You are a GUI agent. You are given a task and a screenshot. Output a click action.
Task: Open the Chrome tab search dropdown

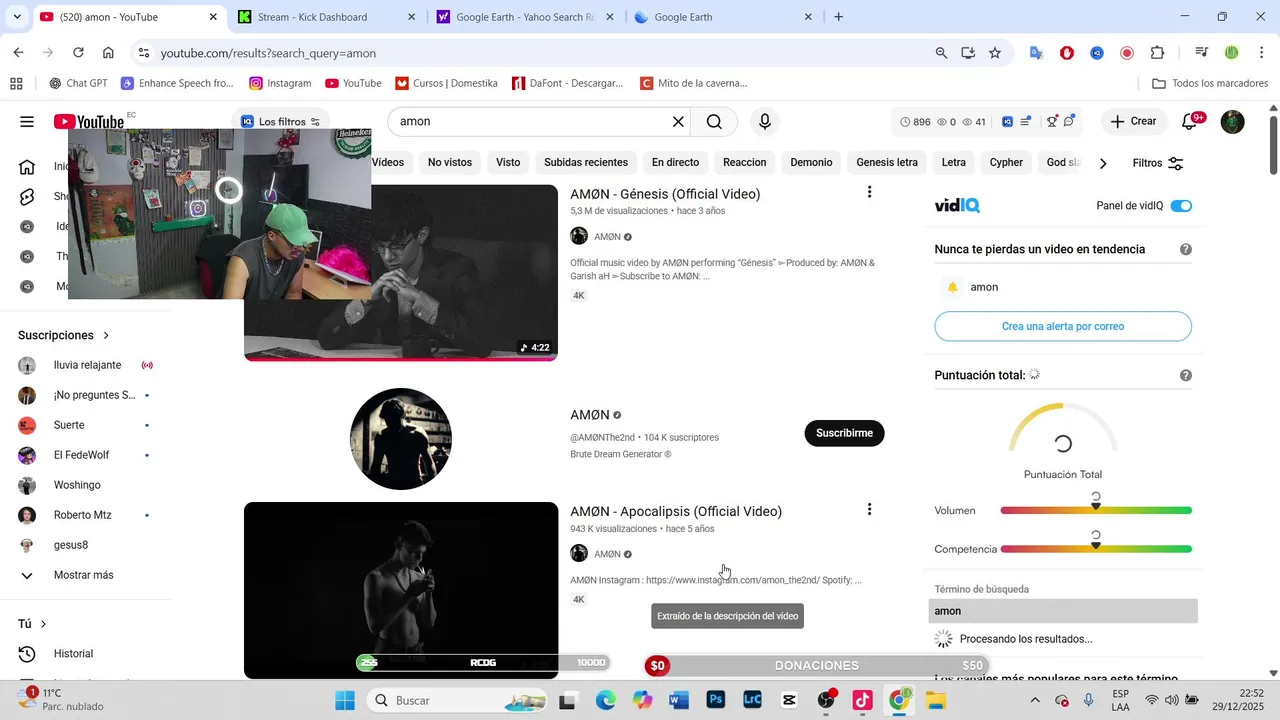click(x=17, y=17)
